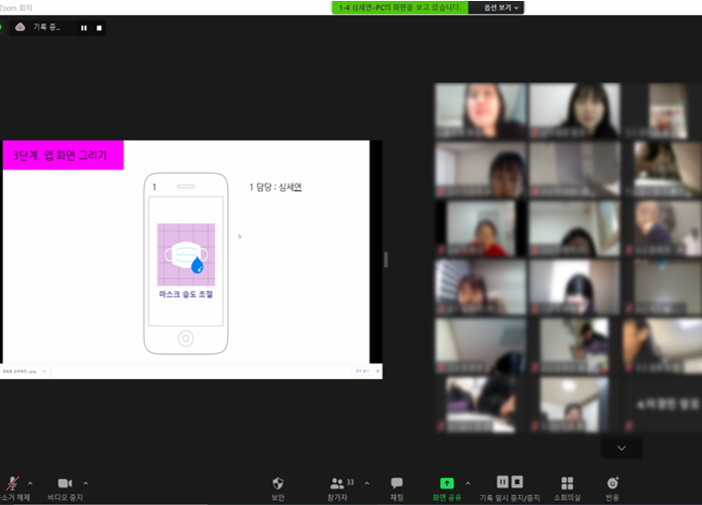Click the downloaded png file in download bar
702x505 pixels.
[x=19, y=371]
